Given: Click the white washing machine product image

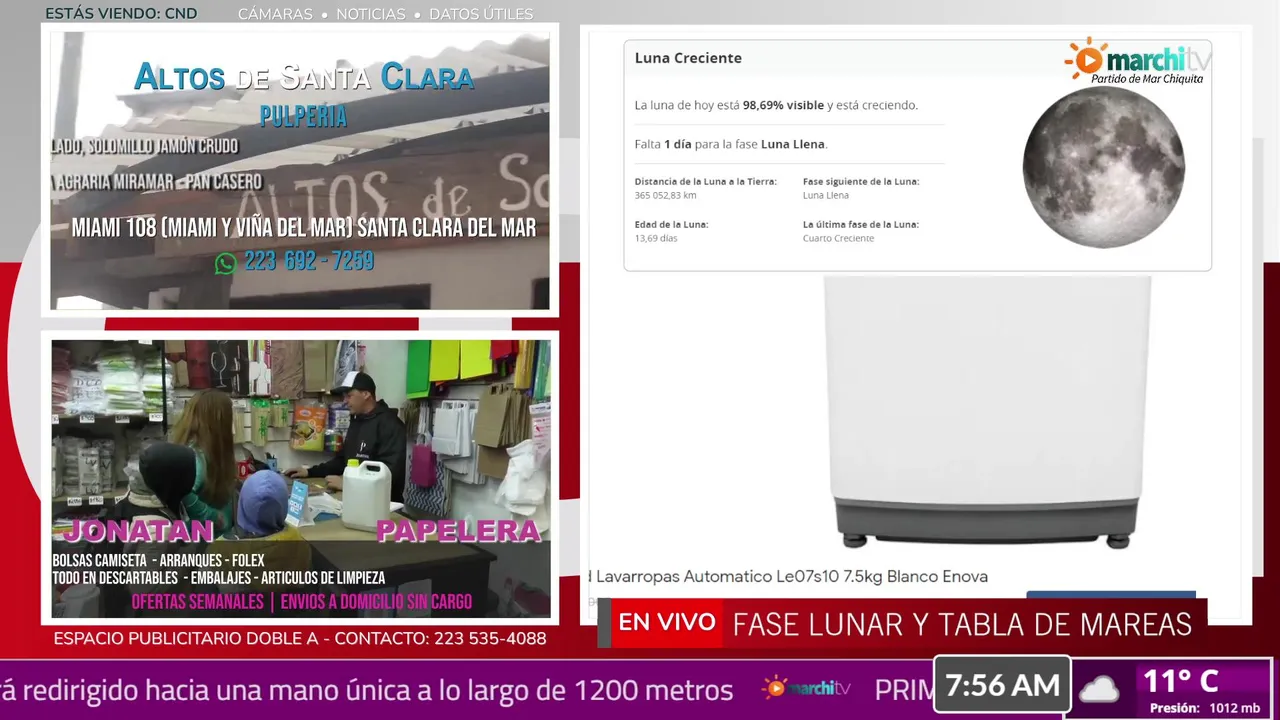Looking at the screenshot, I should pyautogui.click(x=986, y=412).
